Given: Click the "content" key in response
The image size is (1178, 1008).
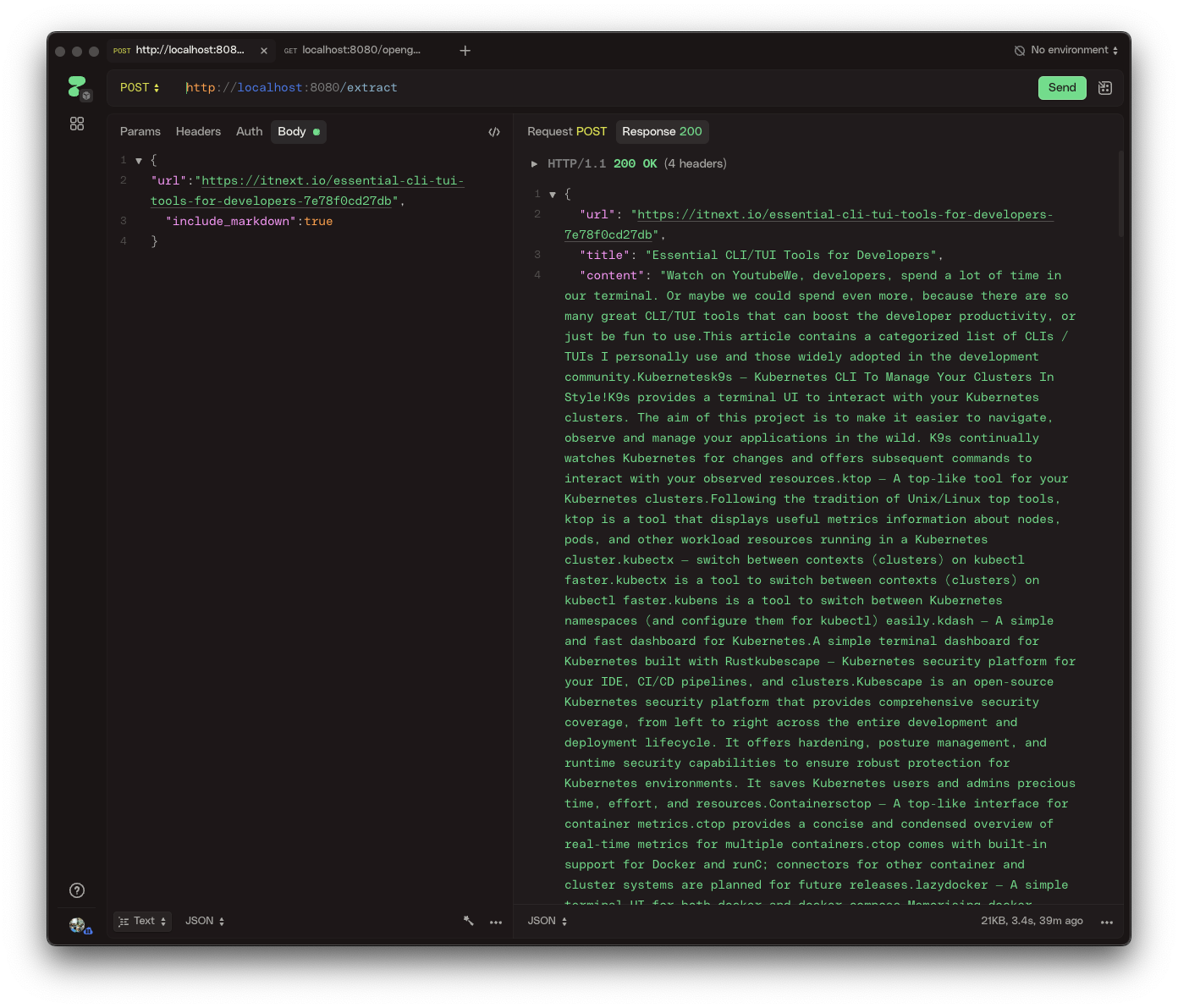Looking at the screenshot, I should pyautogui.click(x=612, y=276).
